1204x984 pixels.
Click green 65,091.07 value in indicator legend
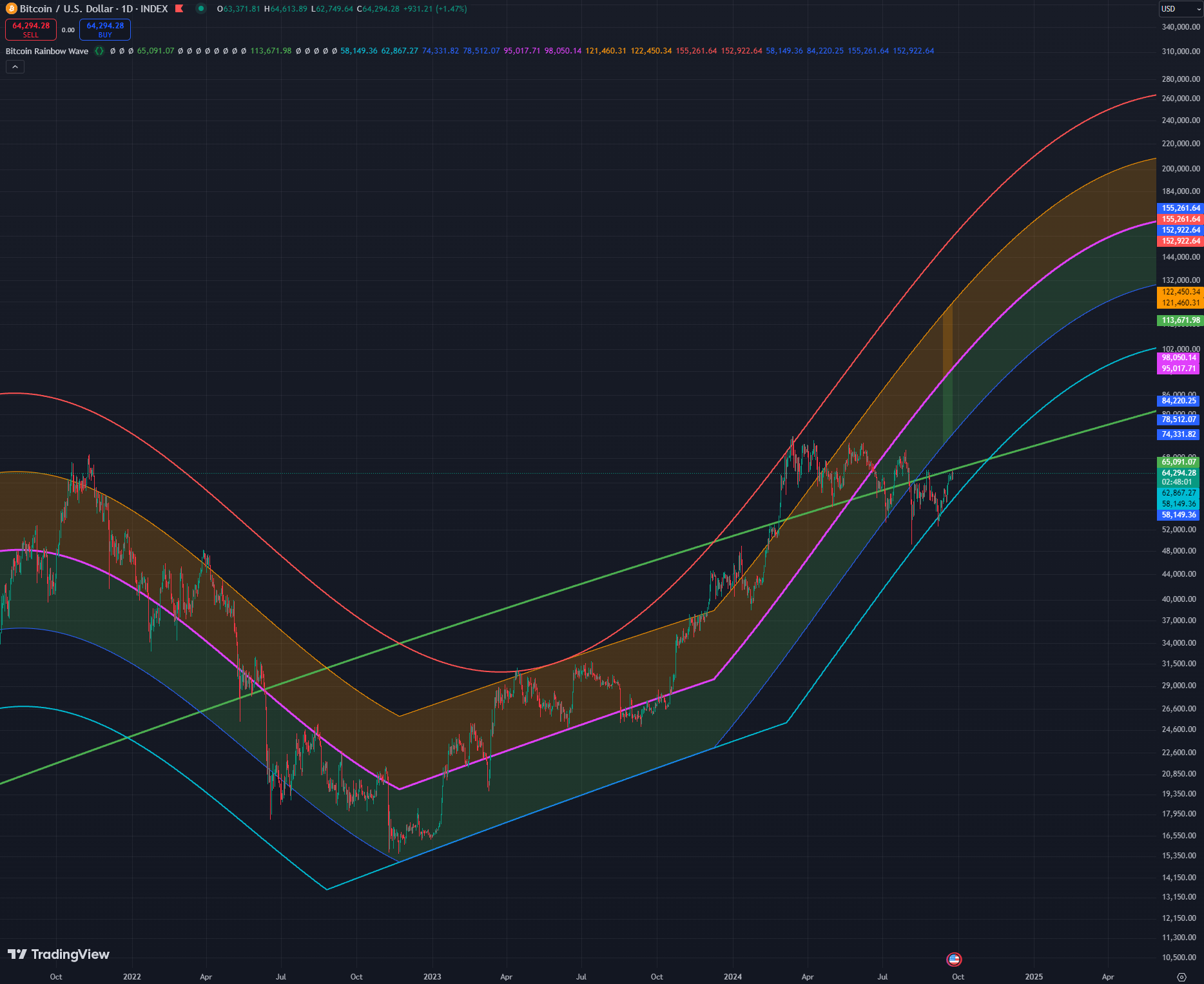pyautogui.click(x=155, y=51)
